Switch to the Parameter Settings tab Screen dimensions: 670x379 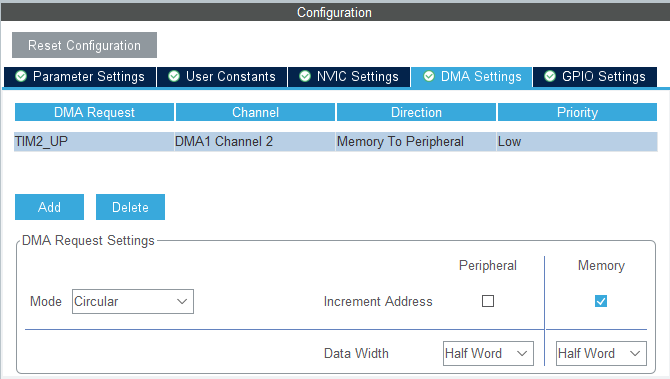(80, 77)
